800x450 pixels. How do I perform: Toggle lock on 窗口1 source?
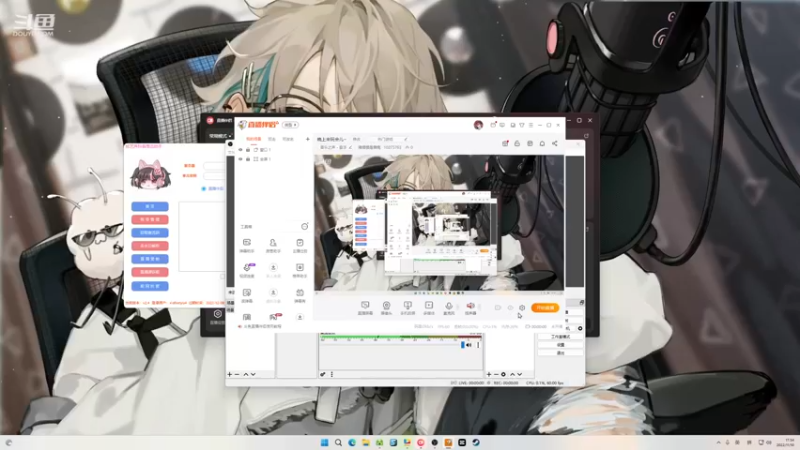pos(248,149)
